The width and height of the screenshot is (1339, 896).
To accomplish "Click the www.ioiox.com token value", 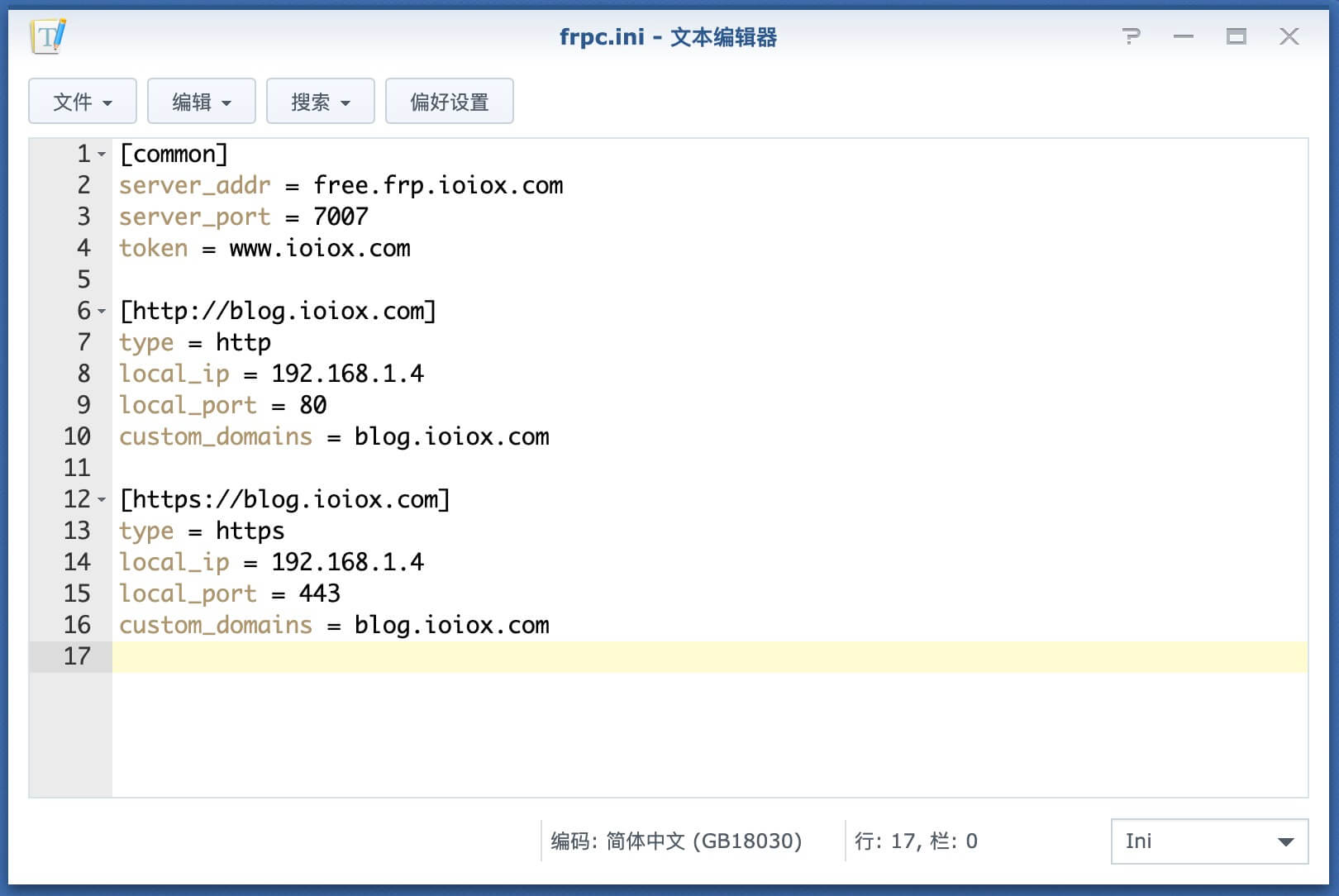I will coord(320,248).
